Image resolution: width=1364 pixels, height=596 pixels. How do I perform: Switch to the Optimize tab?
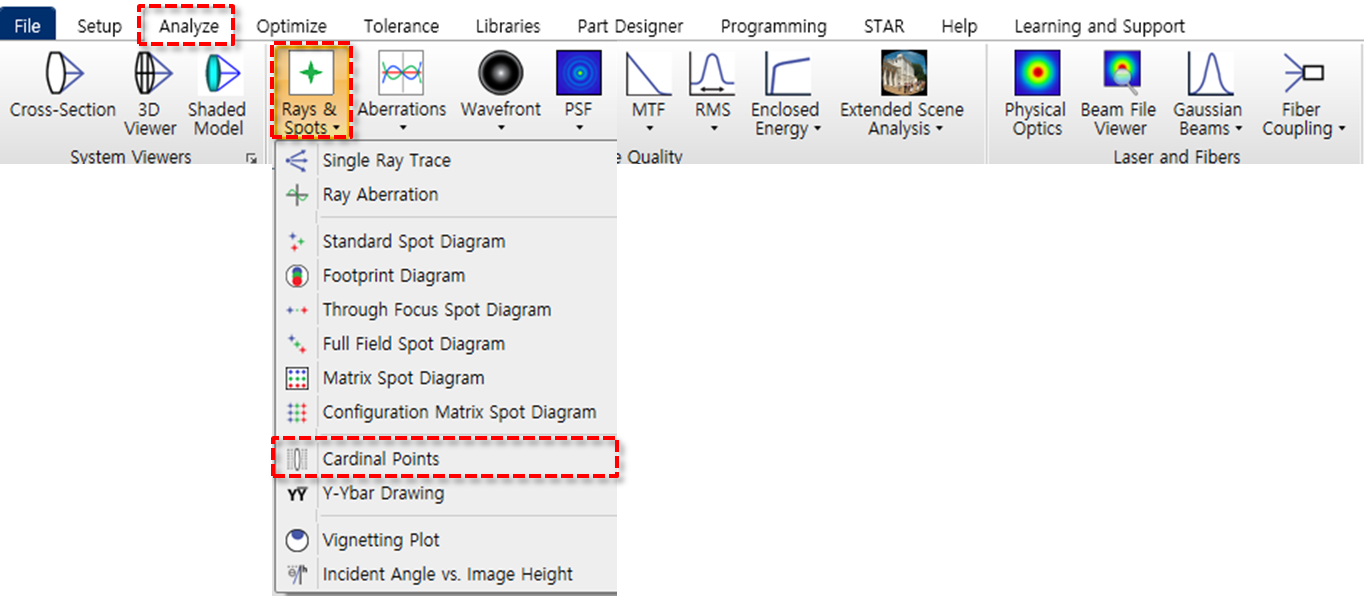click(x=291, y=26)
